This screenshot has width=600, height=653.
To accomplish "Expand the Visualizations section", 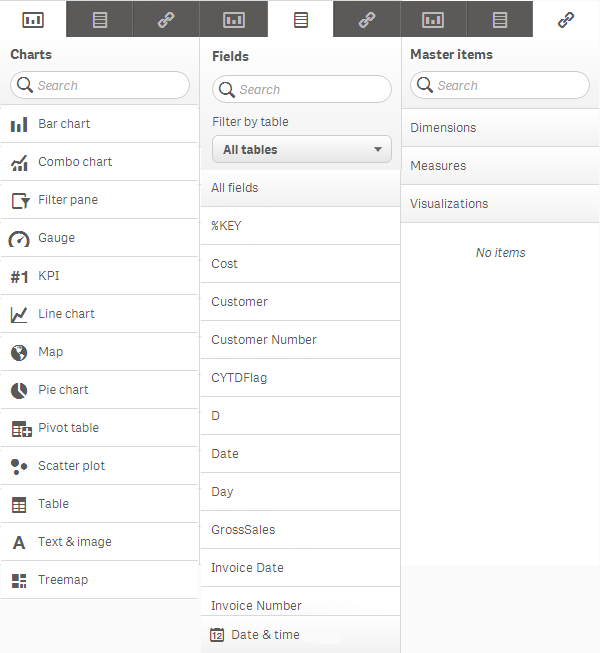I will point(500,204).
